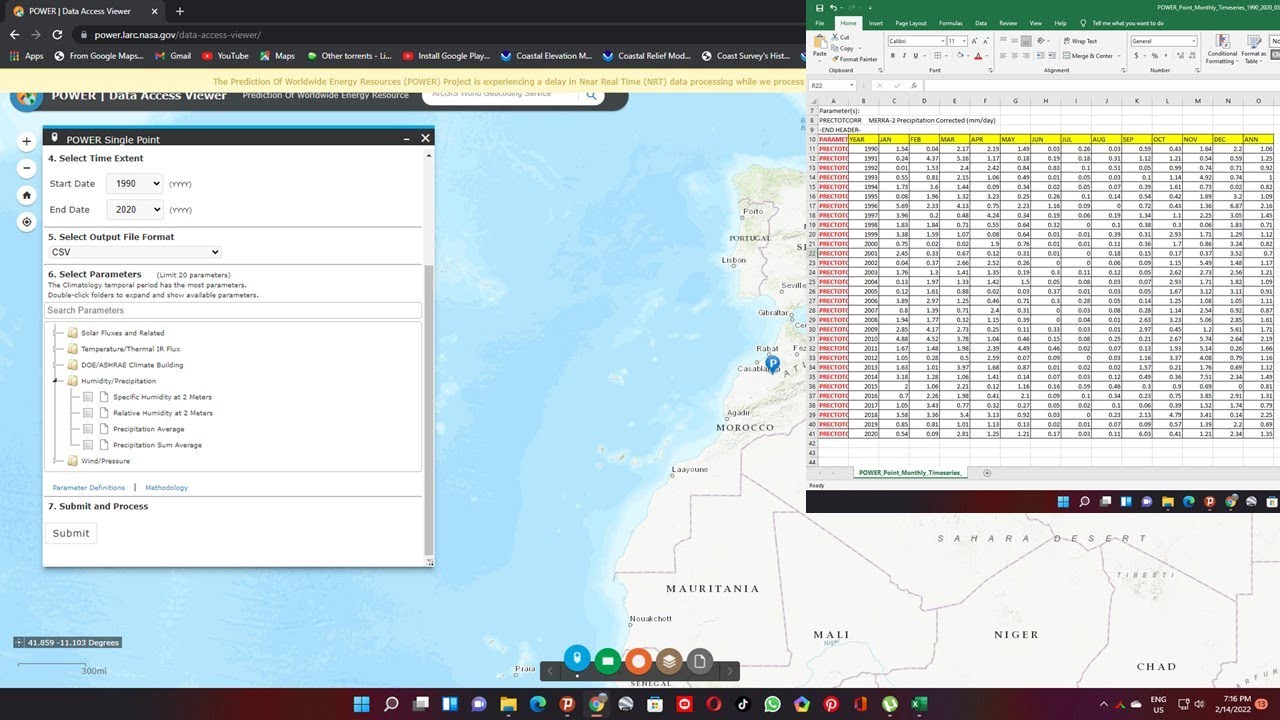Open Excel Name Box R22 dropdown

[x=852, y=86]
